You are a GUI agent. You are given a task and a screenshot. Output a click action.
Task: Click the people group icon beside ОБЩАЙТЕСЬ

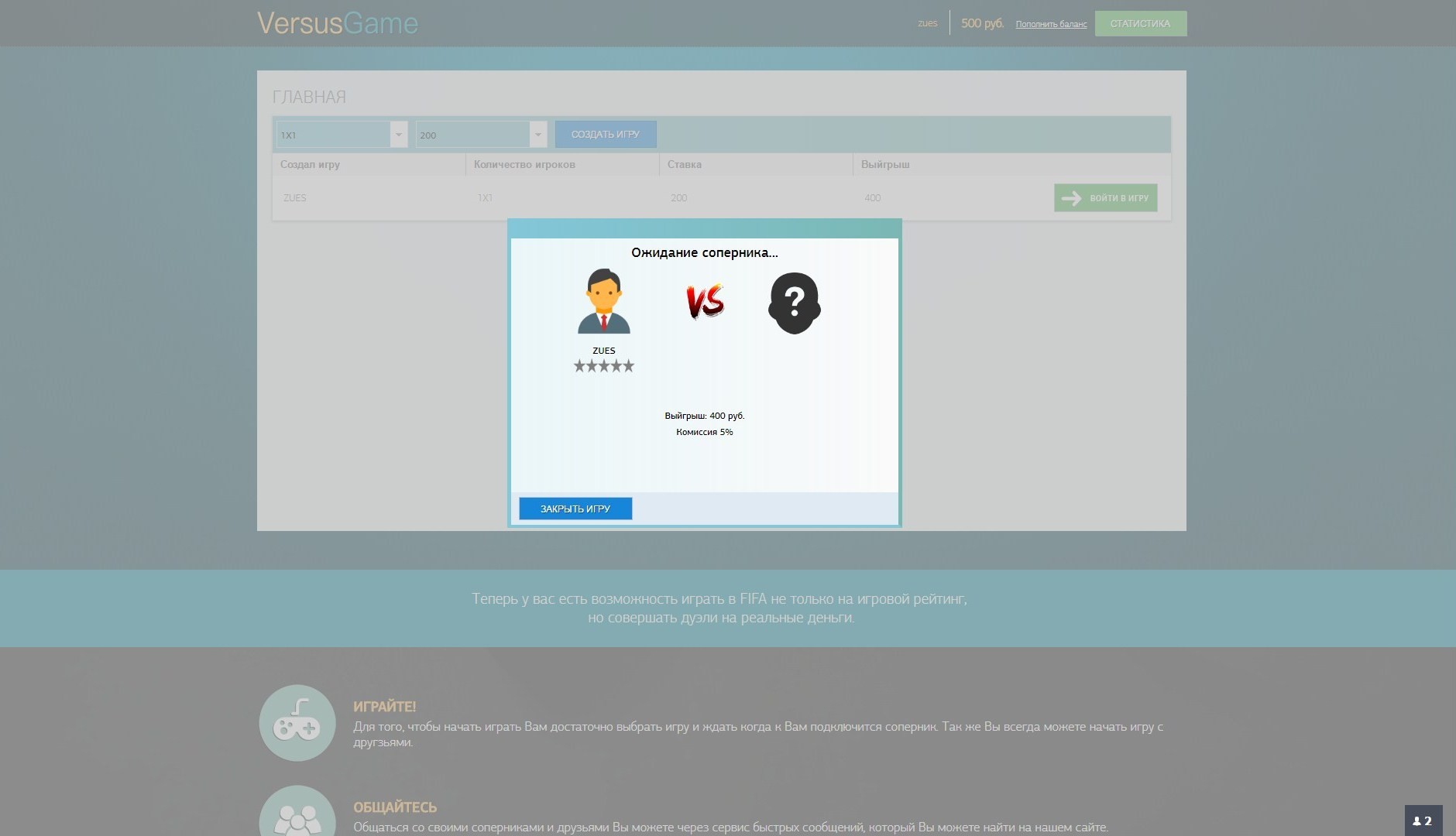pos(297,814)
